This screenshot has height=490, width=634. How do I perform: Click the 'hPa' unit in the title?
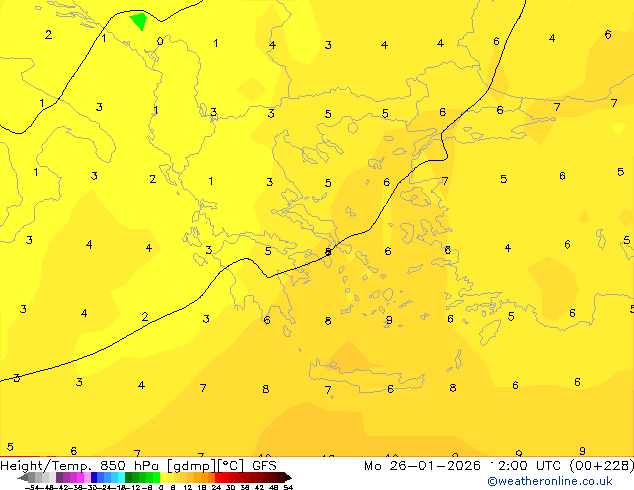(x=146, y=466)
